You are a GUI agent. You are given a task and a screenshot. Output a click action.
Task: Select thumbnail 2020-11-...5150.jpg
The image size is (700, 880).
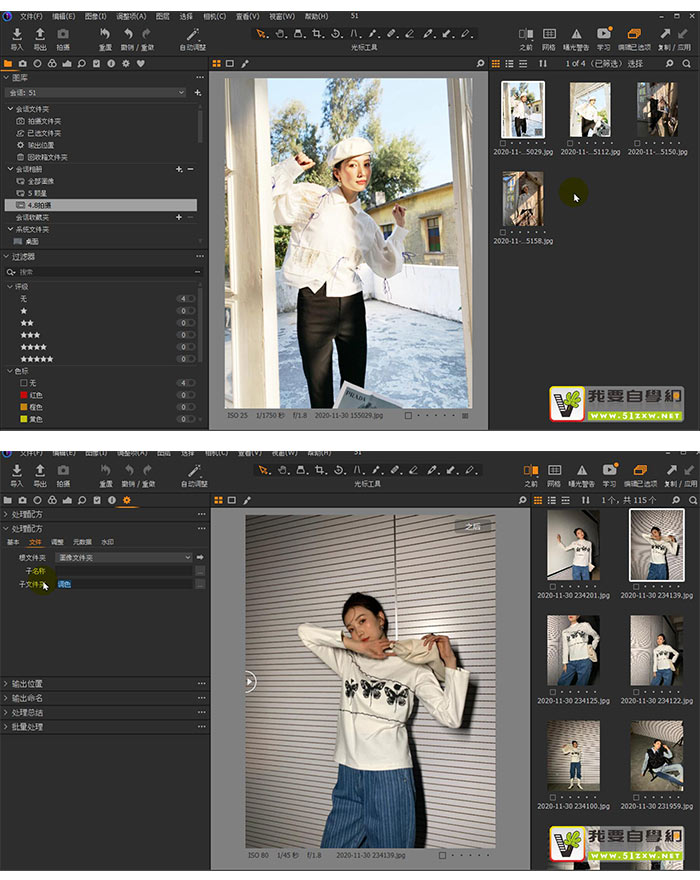click(657, 110)
